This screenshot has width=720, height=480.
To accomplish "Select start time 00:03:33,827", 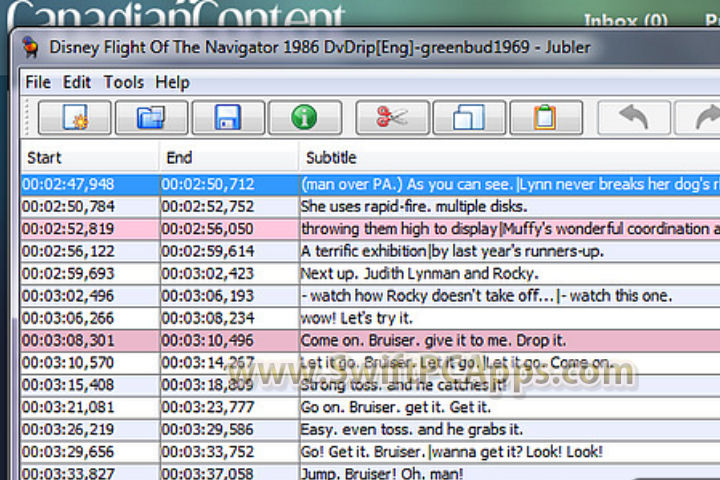I will [68, 473].
